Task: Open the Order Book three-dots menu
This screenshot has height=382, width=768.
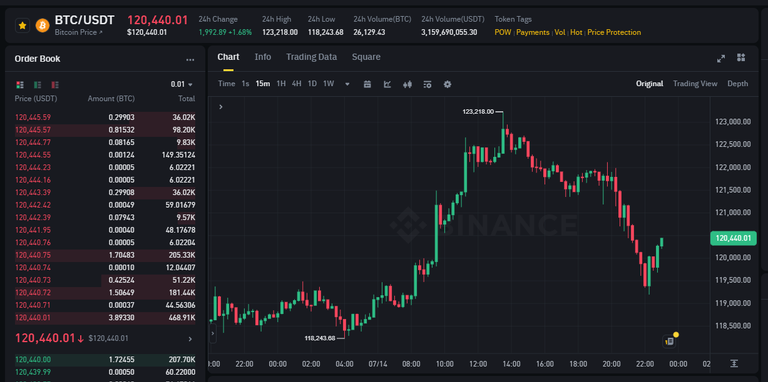Action: point(190,60)
